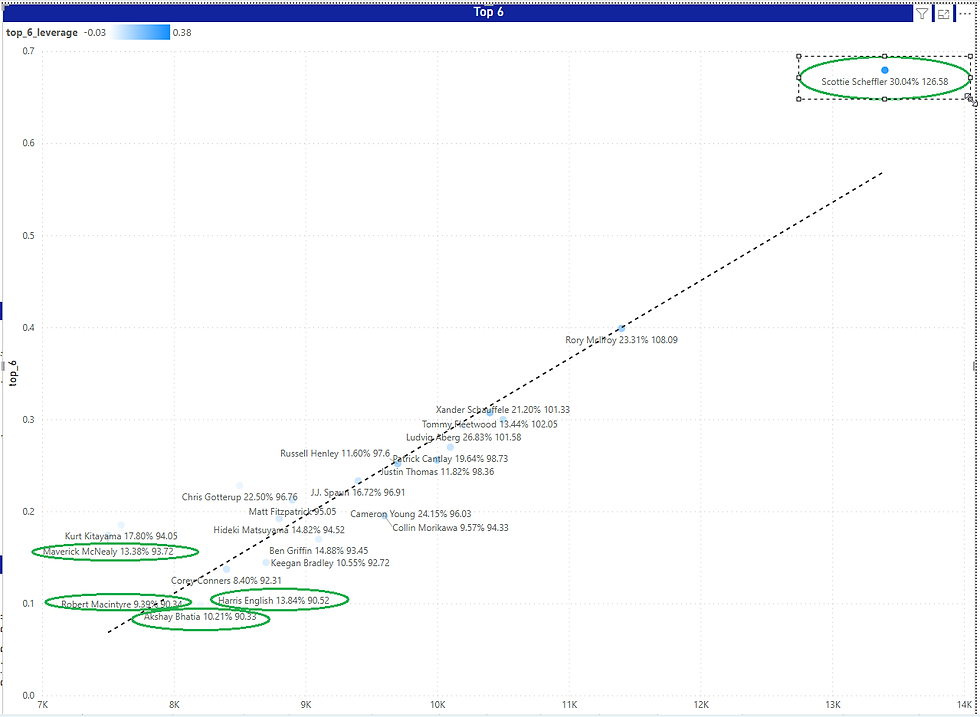This screenshot has width=980, height=717.
Task: Click the Maverick McNealy 13.38% 93.72 label
Action: 108,552
